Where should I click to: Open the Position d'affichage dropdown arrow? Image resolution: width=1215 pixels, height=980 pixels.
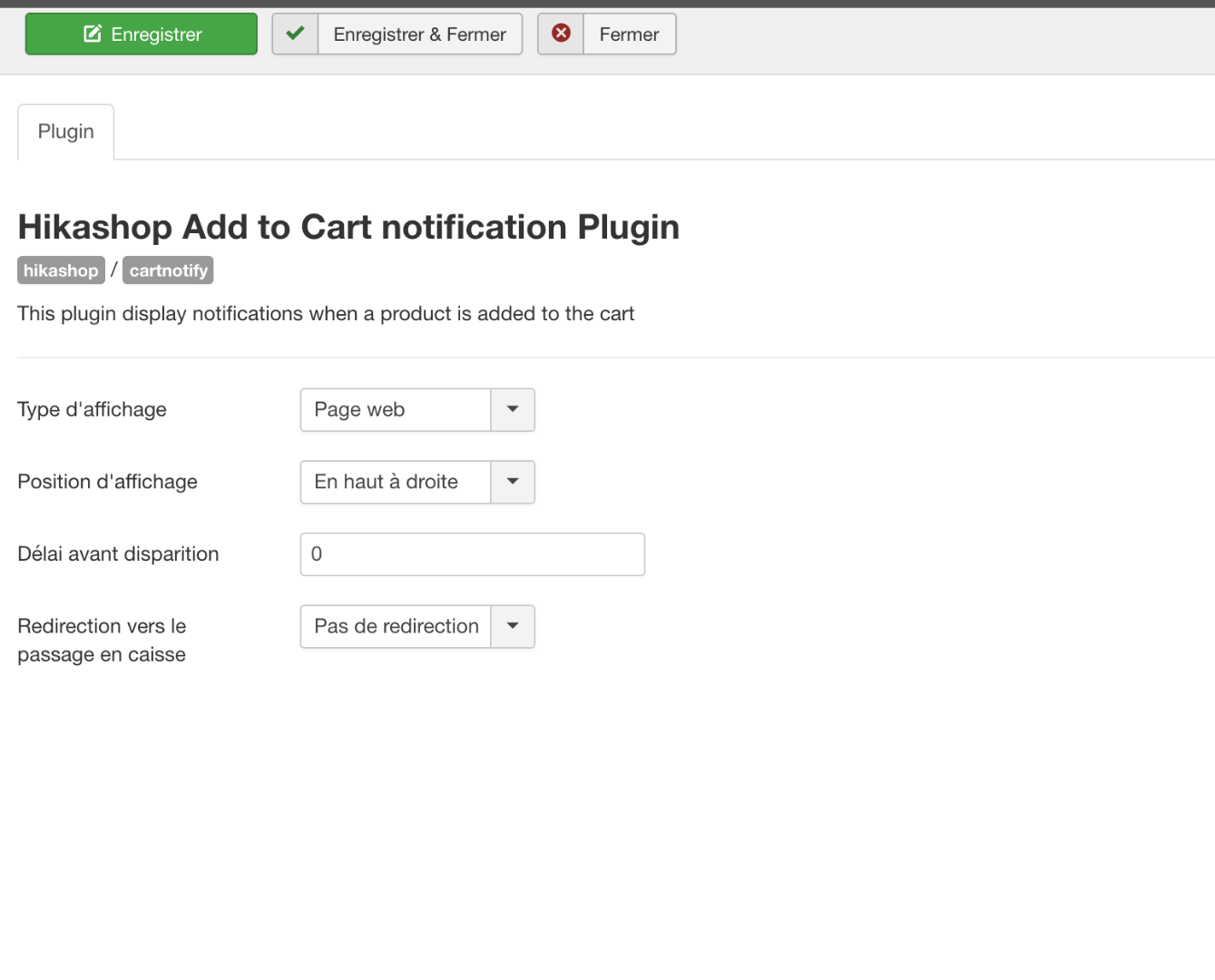pyautogui.click(x=513, y=482)
